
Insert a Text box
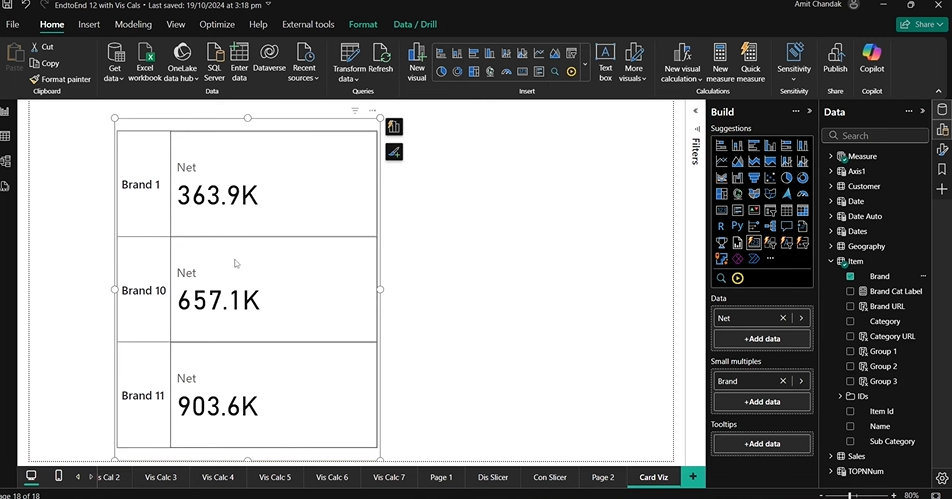click(x=605, y=63)
